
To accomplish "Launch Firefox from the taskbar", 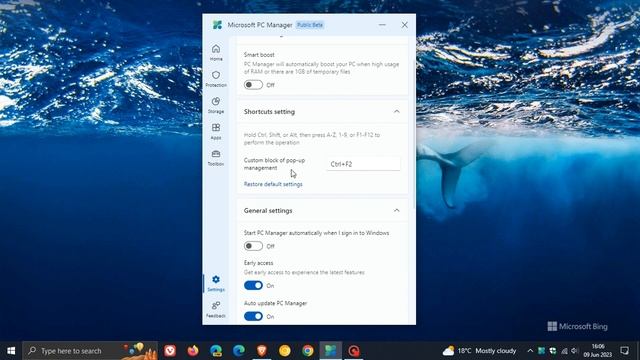I will [x=193, y=351].
